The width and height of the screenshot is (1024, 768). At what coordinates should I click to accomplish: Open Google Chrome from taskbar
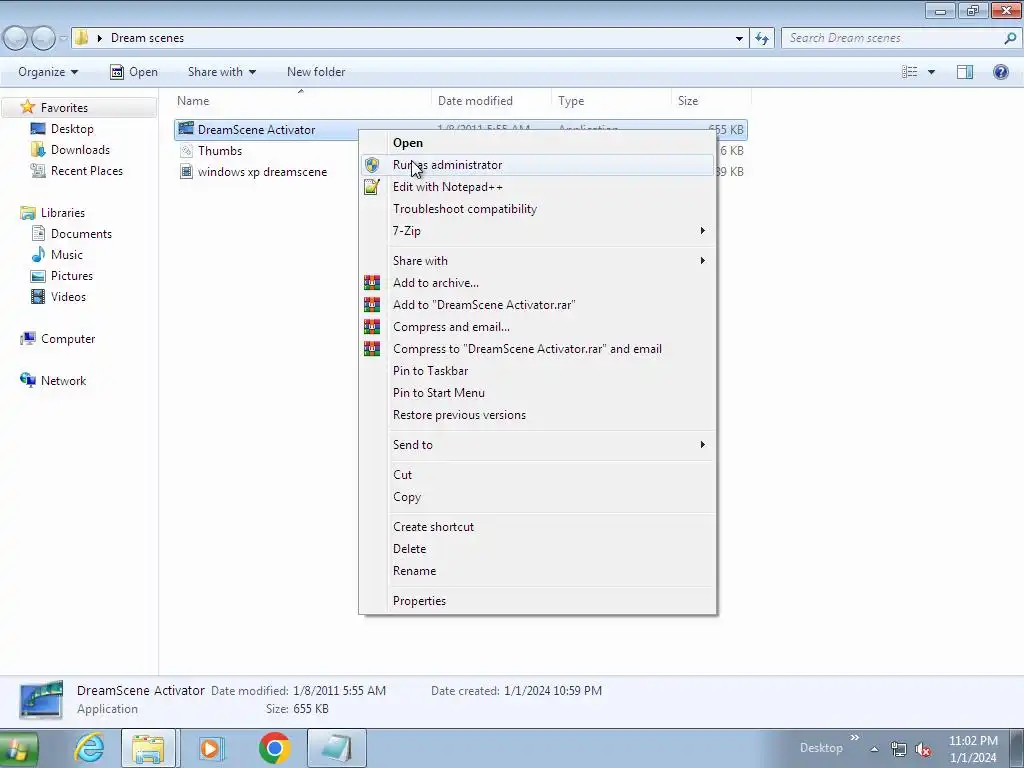(x=274, y=748)
